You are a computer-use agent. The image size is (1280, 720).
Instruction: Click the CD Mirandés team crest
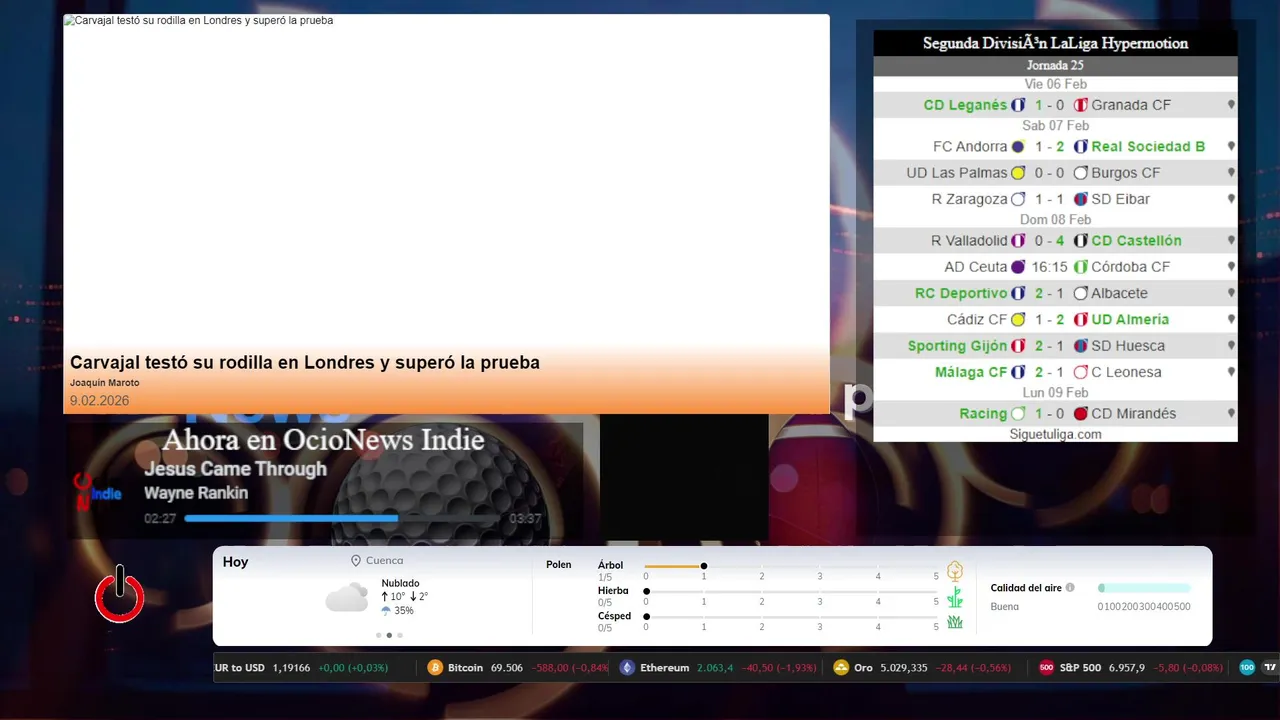tap(1081, 414)
